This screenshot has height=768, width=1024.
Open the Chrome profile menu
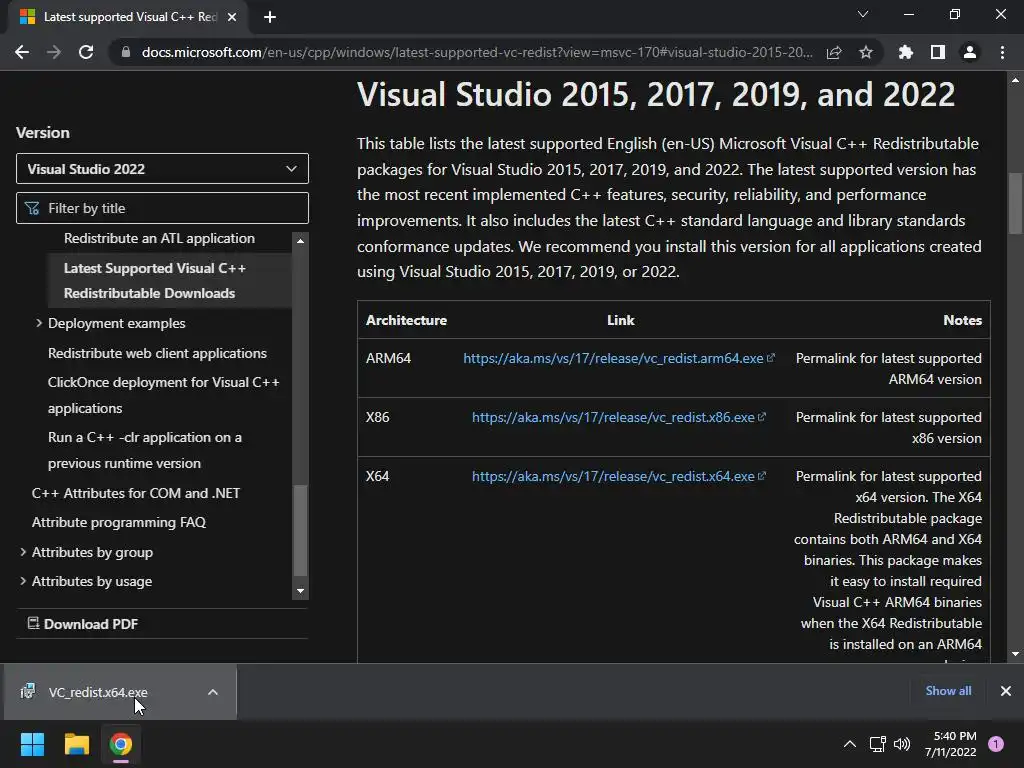970,52
